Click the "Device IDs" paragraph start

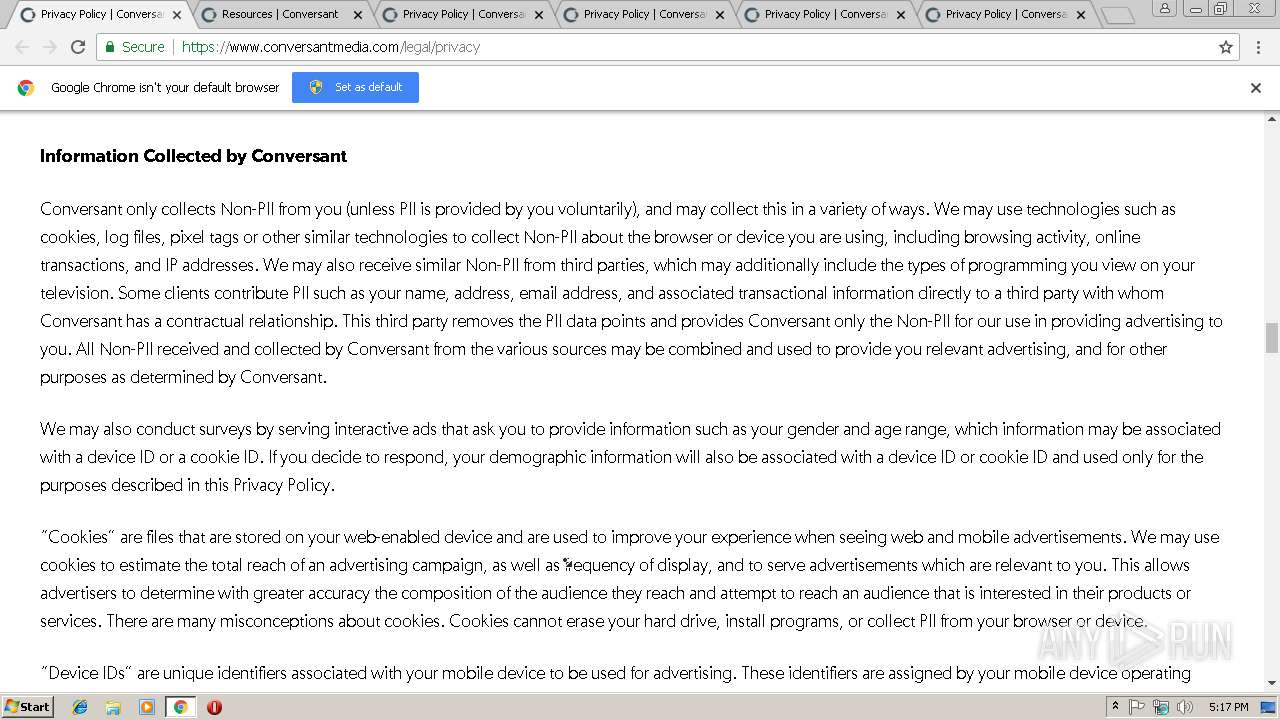tap(86, 673)
